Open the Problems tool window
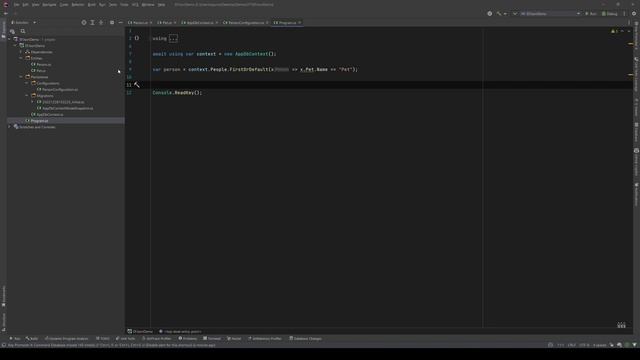The height and width of the screenshot is (360, 640). tap(187, 338)
